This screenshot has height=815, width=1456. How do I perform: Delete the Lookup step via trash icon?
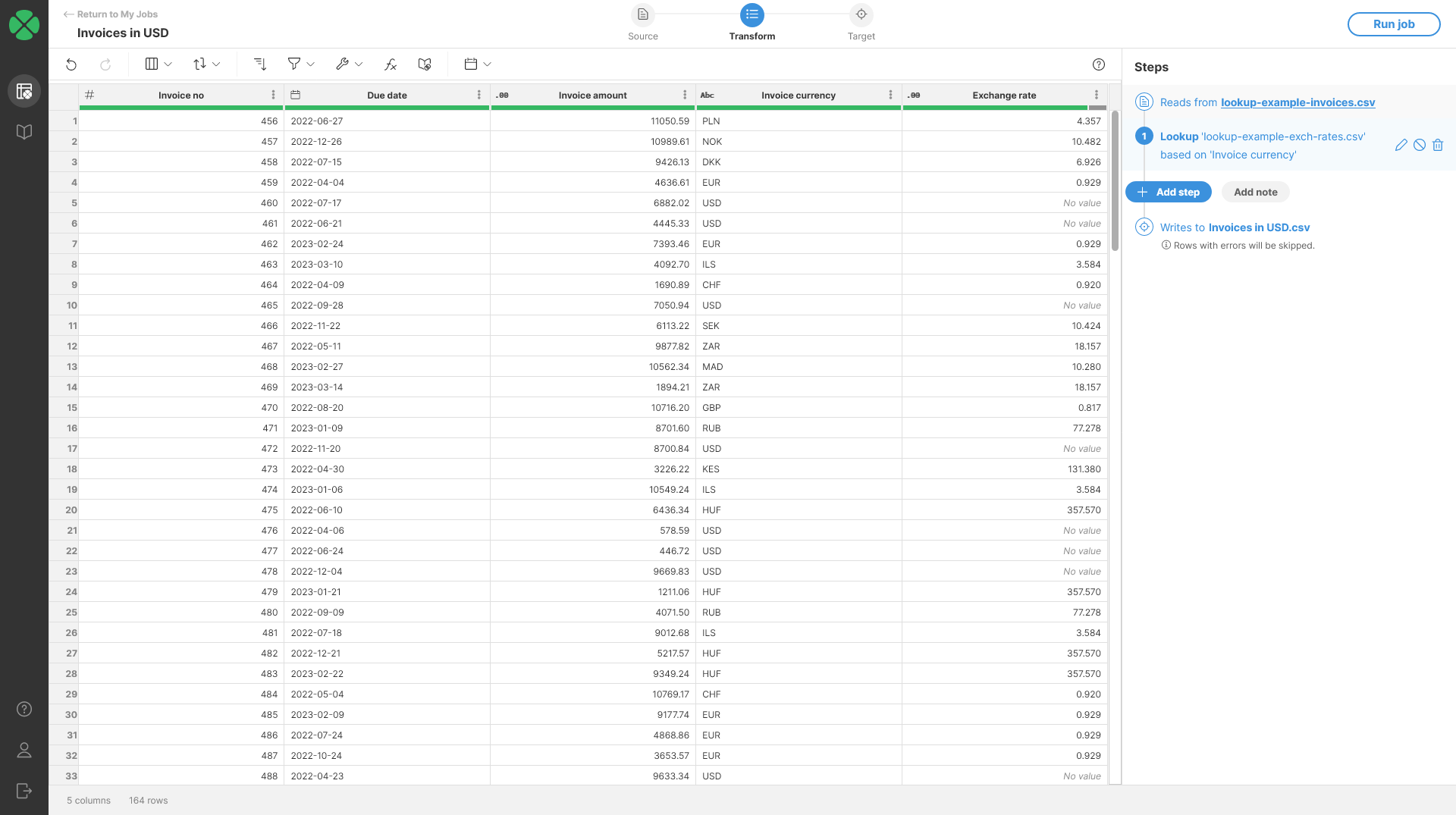coord(1438,145)
